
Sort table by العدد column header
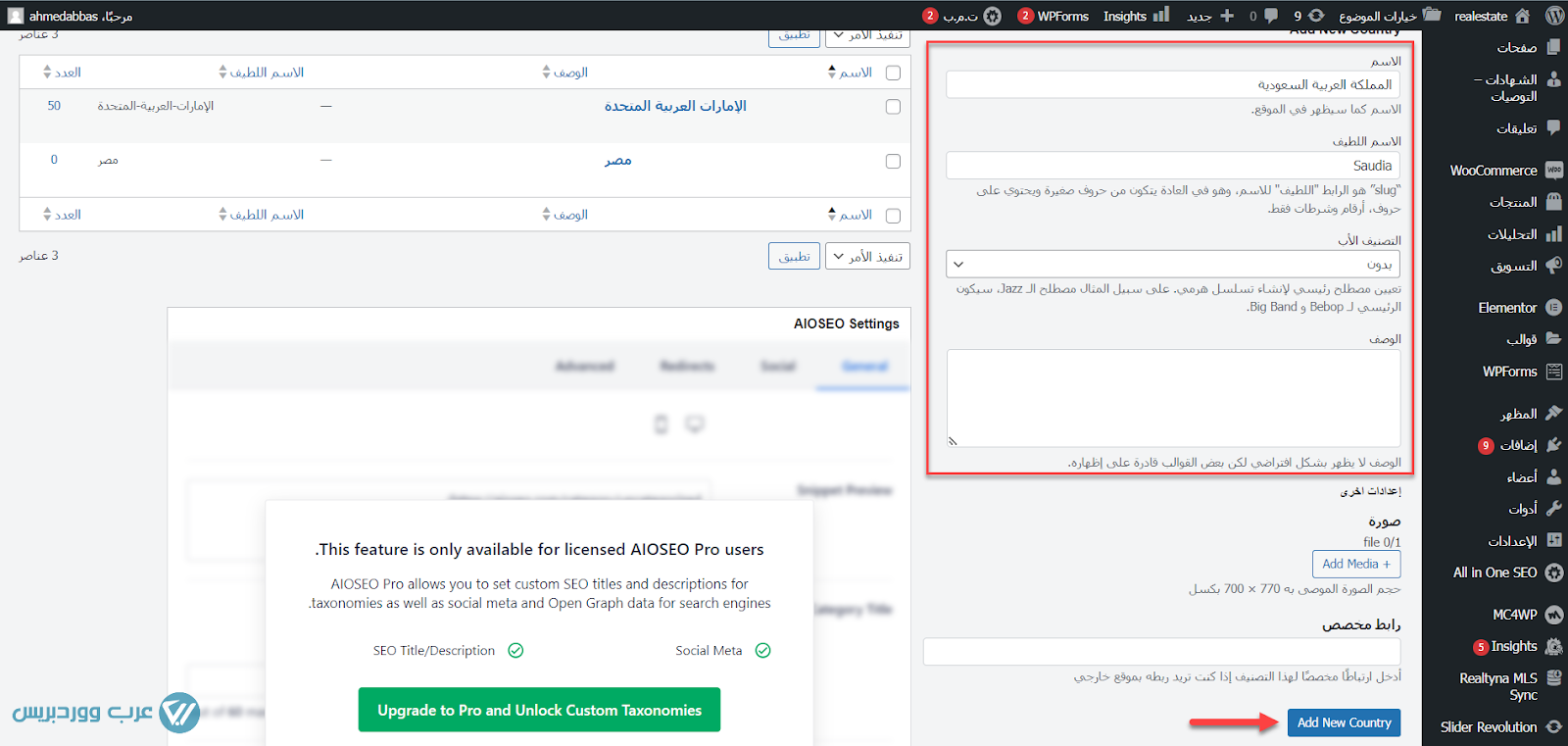[63, 73]
